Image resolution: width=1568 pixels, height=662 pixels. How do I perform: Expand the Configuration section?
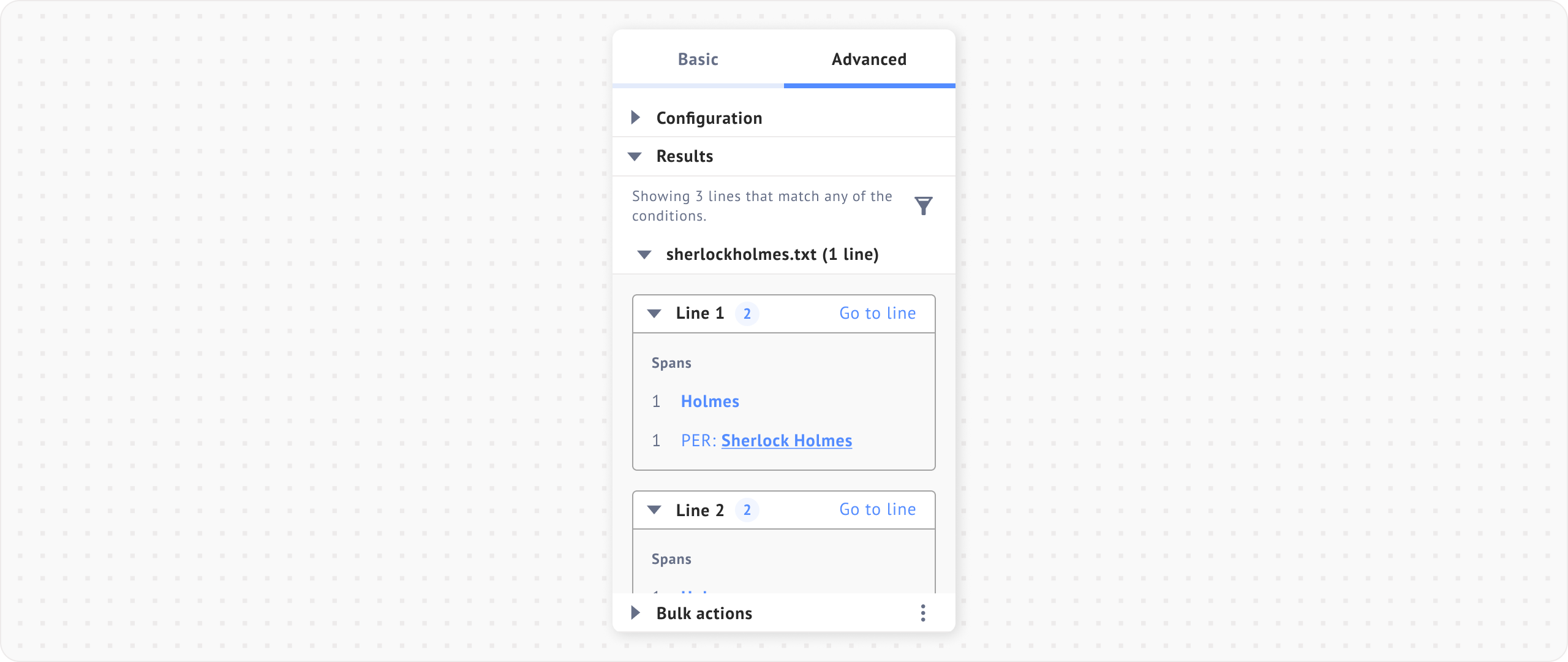pyautogui.click(x=636, y=118)
